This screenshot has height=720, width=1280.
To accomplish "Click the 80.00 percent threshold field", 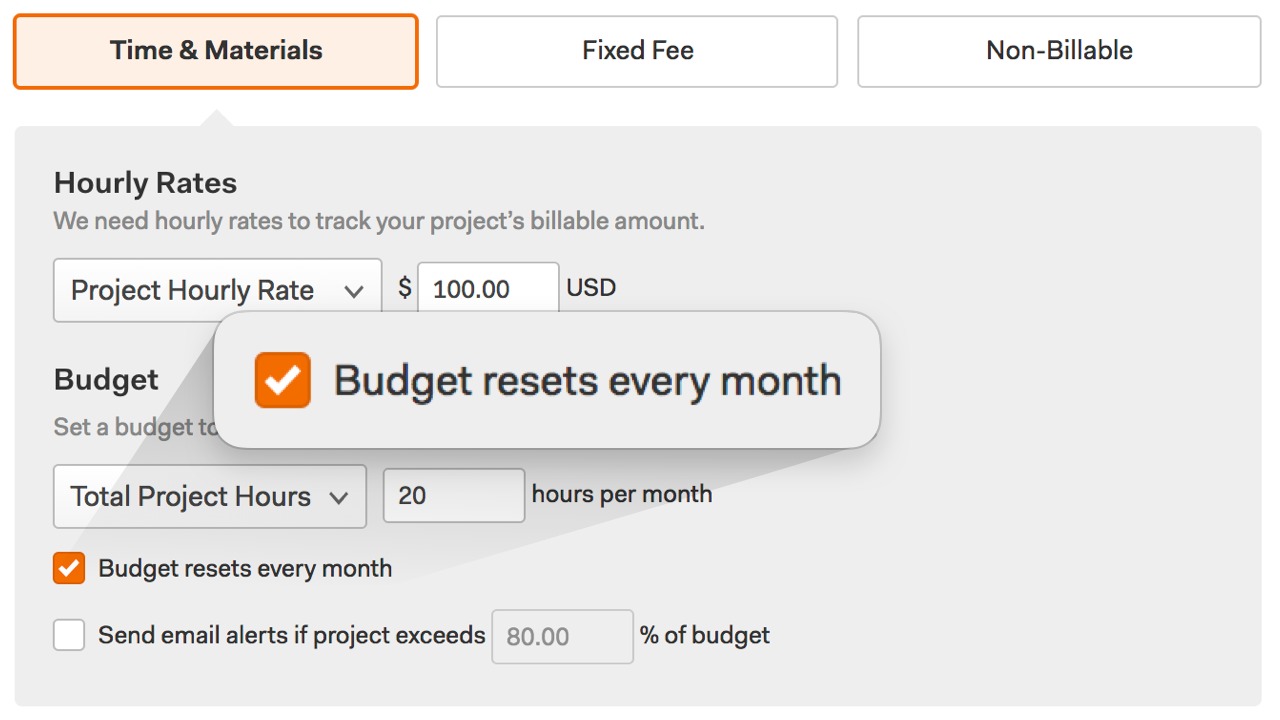I will coord(561,636).
